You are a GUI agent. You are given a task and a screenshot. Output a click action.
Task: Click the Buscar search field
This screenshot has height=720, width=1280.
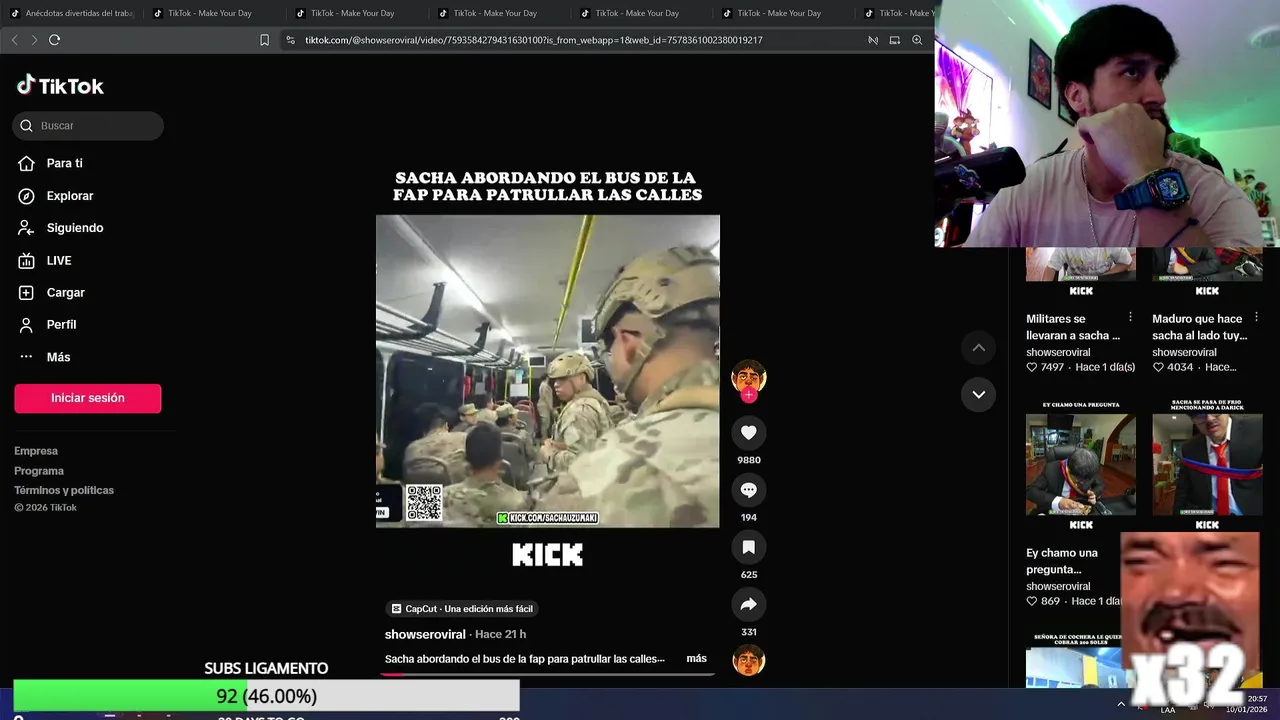point(88,125)
